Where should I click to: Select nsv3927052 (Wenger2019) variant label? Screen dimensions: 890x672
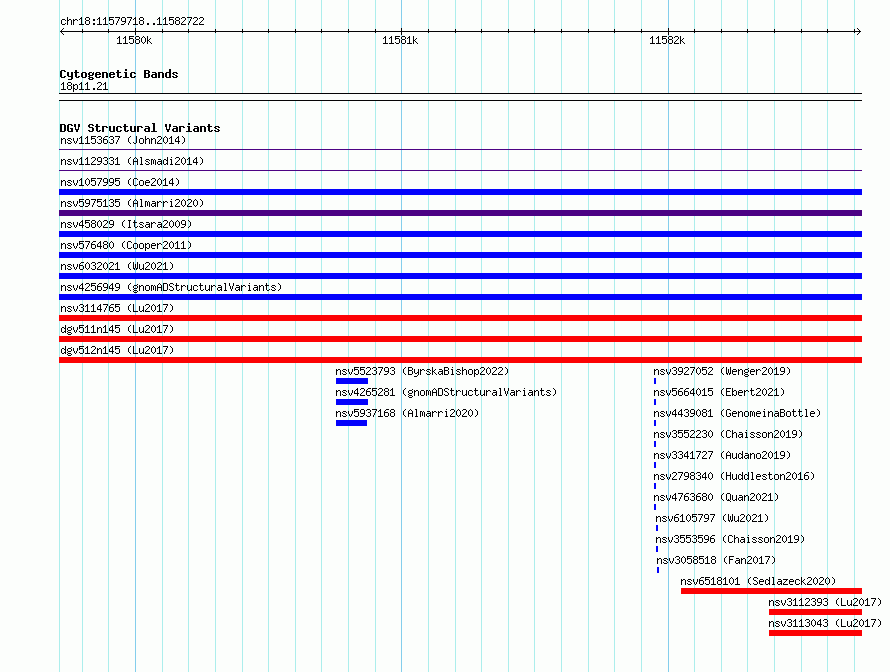722,371
